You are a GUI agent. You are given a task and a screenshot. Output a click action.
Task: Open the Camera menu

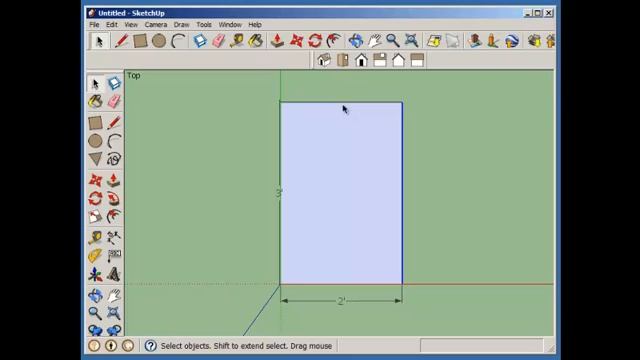point(156,24)
